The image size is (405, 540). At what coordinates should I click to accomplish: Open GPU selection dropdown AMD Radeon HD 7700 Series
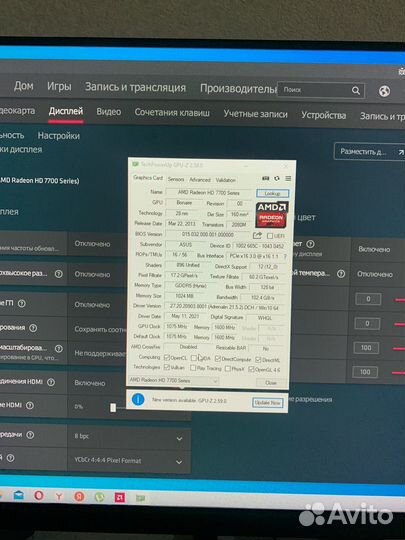tap(174, 381)
